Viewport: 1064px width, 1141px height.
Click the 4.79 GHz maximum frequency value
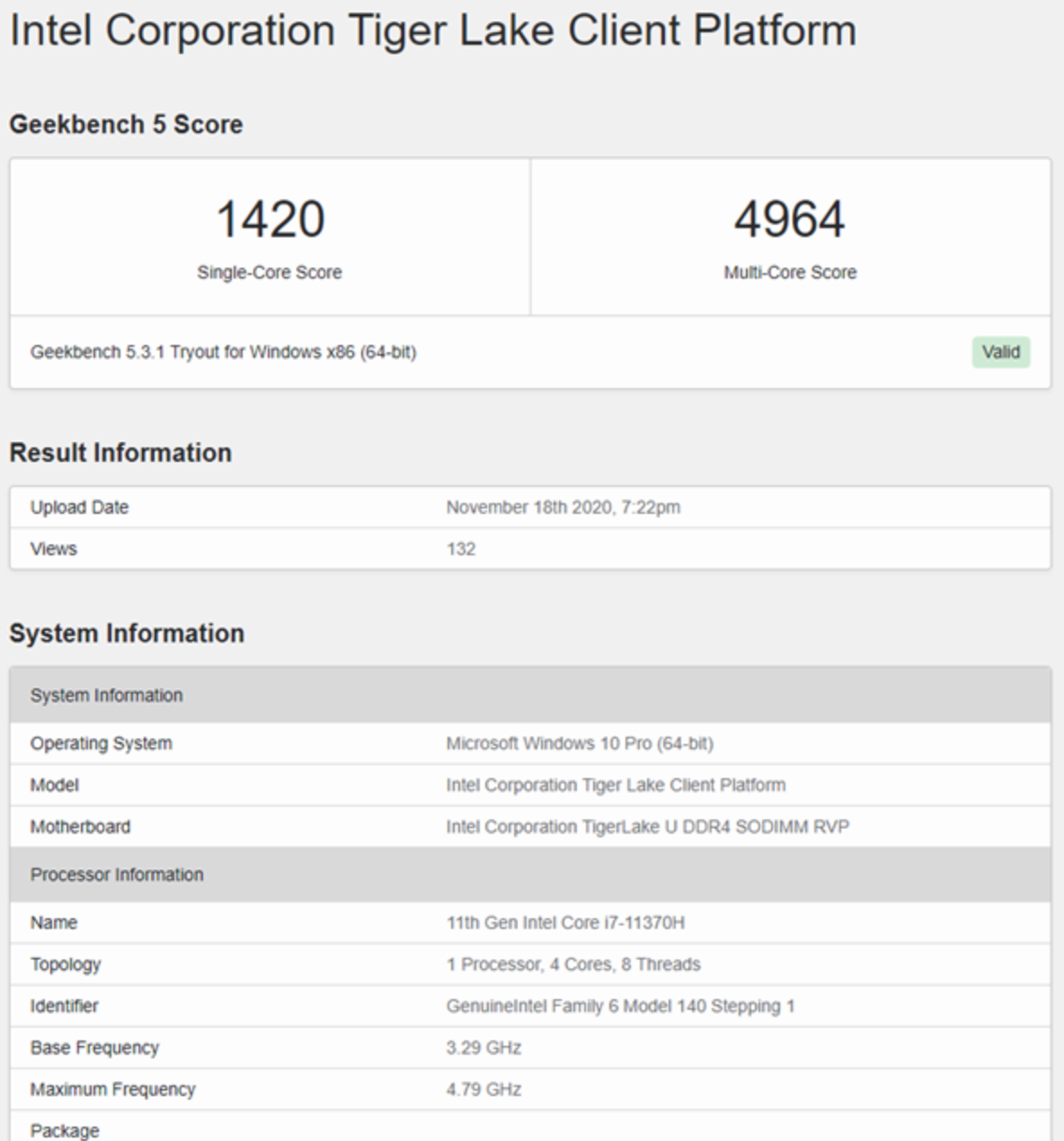(483, 1089)
